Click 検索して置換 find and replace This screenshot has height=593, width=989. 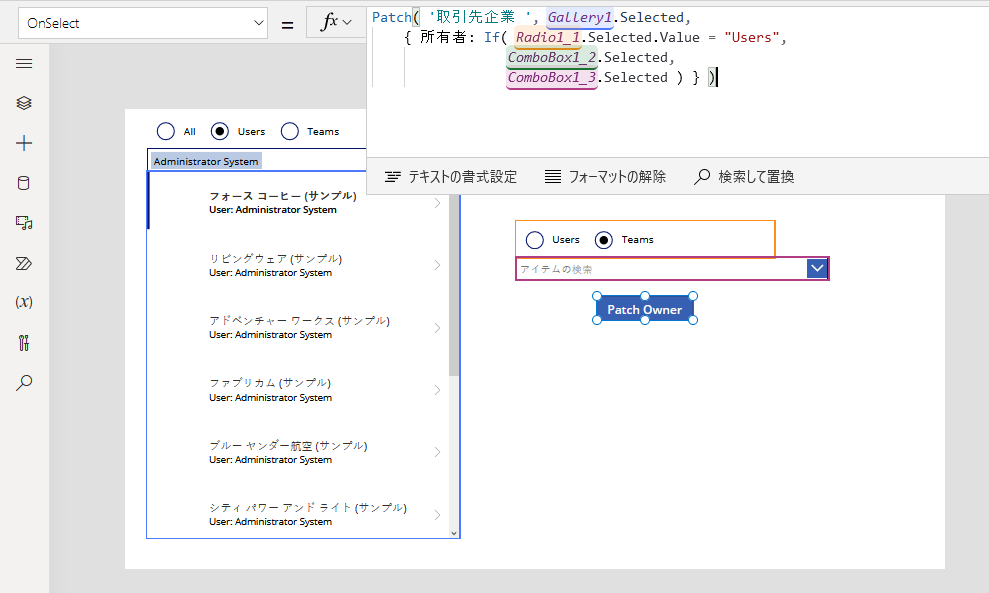pyautogui.click(x=744, y=177)
